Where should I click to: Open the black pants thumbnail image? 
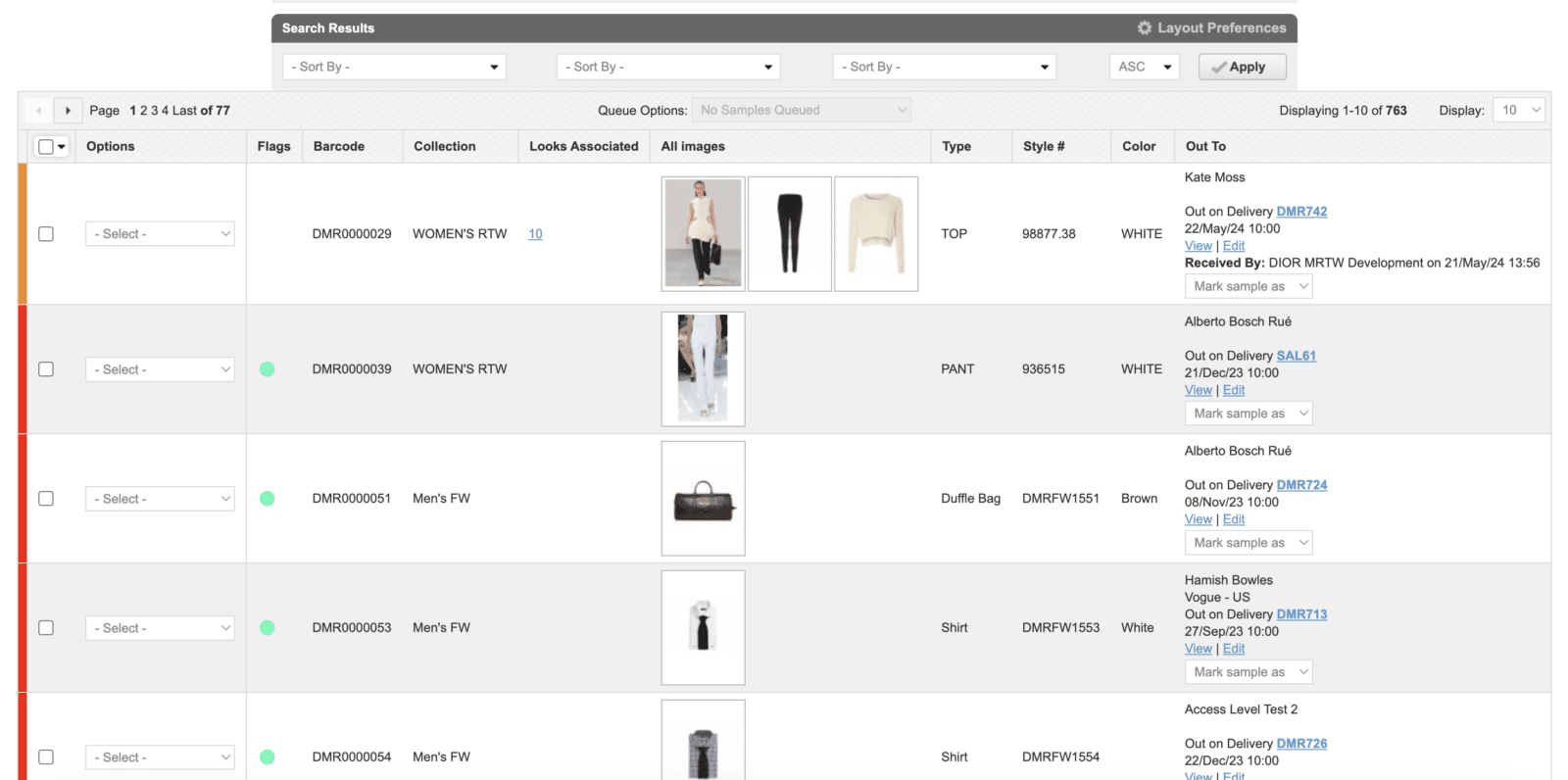pos(789,234)
